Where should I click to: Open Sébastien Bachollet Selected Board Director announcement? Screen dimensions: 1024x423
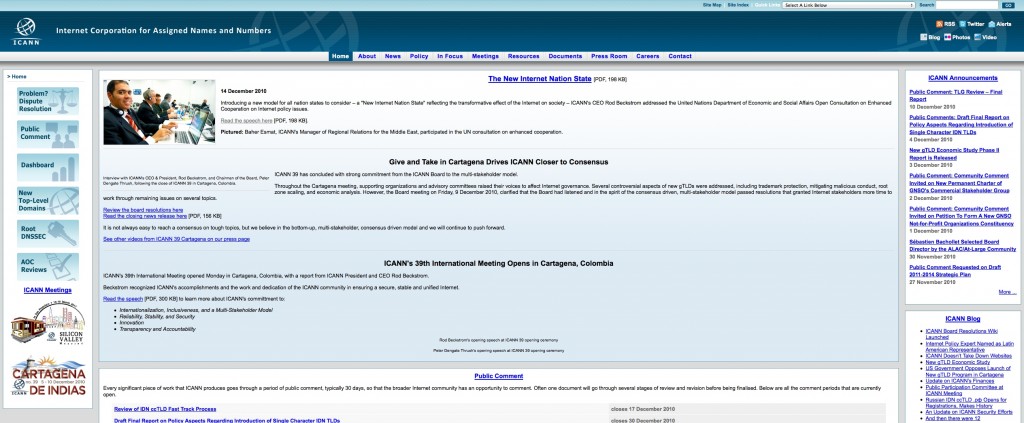[x=963, y=245]
